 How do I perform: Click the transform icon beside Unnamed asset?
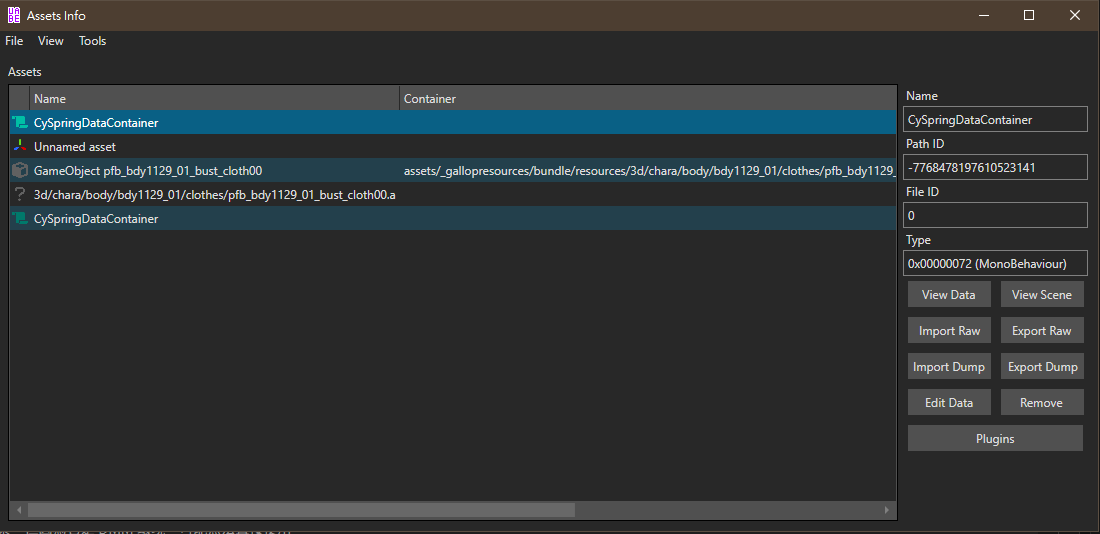pos(20,147)
